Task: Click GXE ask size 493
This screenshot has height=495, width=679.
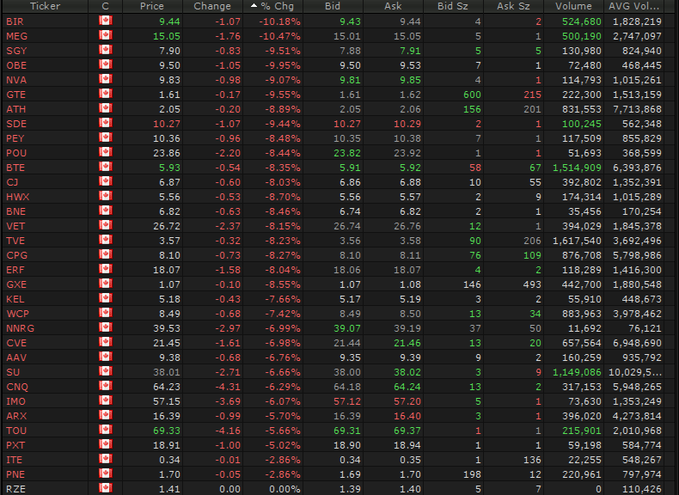Action: (532, 285)
